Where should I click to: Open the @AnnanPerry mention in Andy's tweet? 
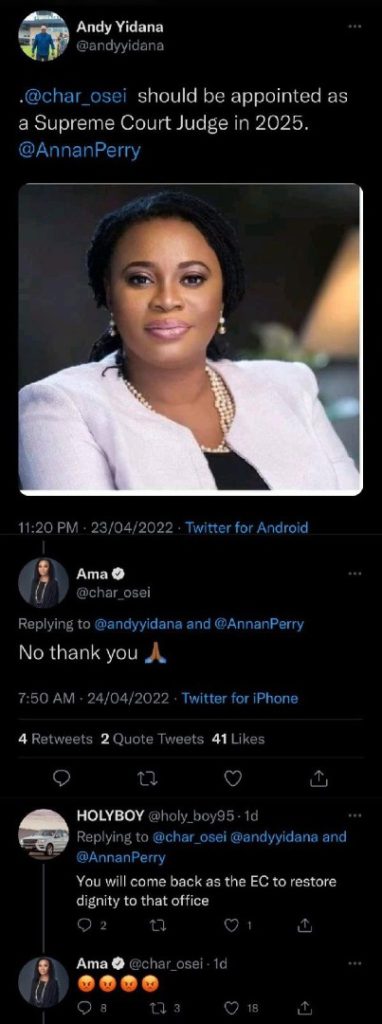79,152
